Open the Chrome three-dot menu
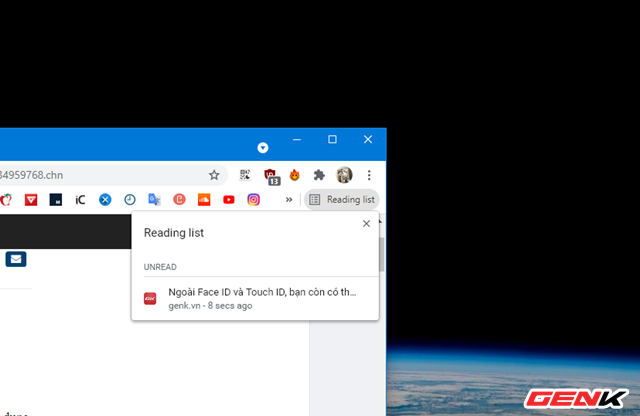 tap(369, 175)
